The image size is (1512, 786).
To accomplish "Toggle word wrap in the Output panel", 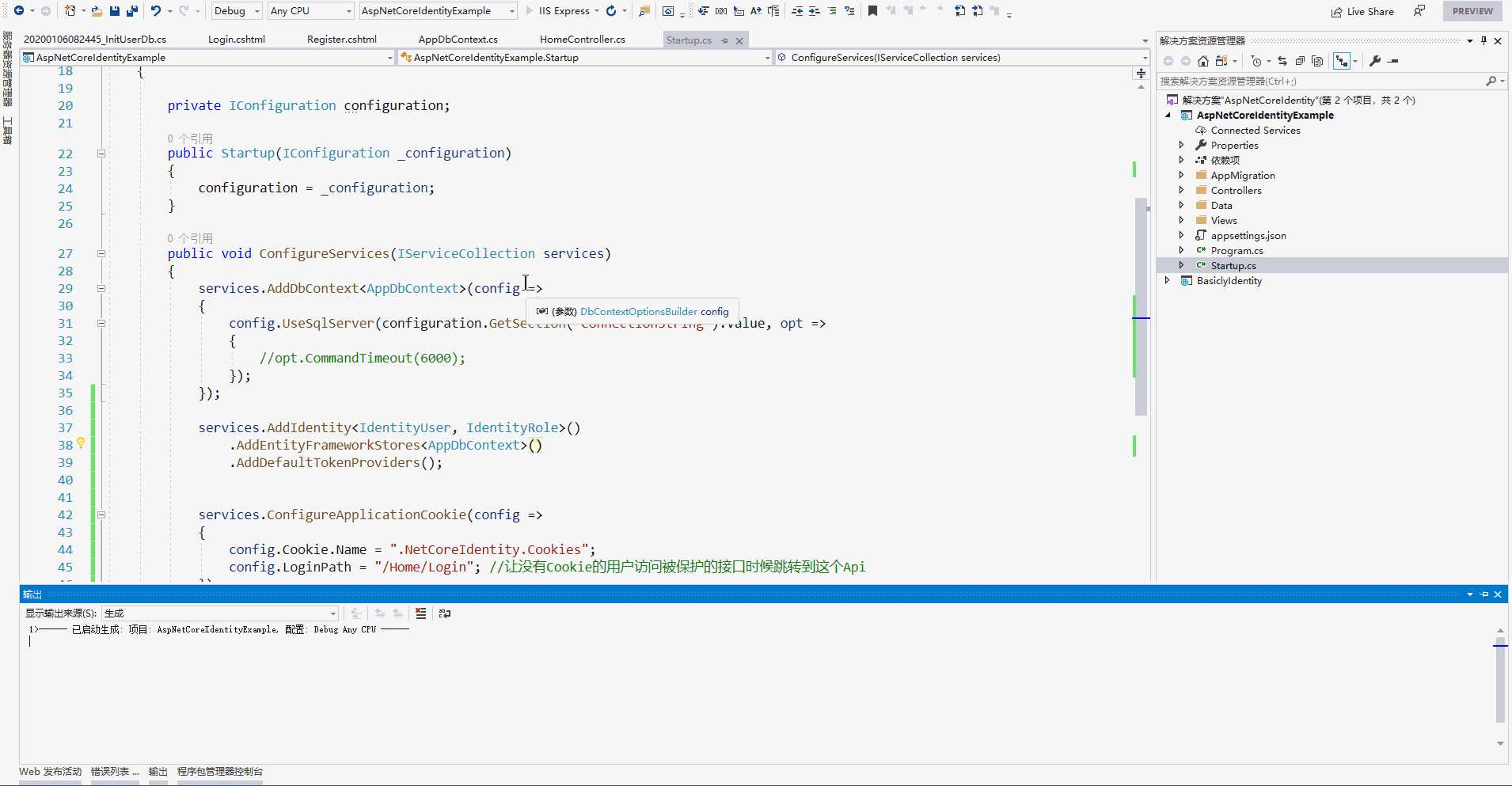I will point(445,613).
